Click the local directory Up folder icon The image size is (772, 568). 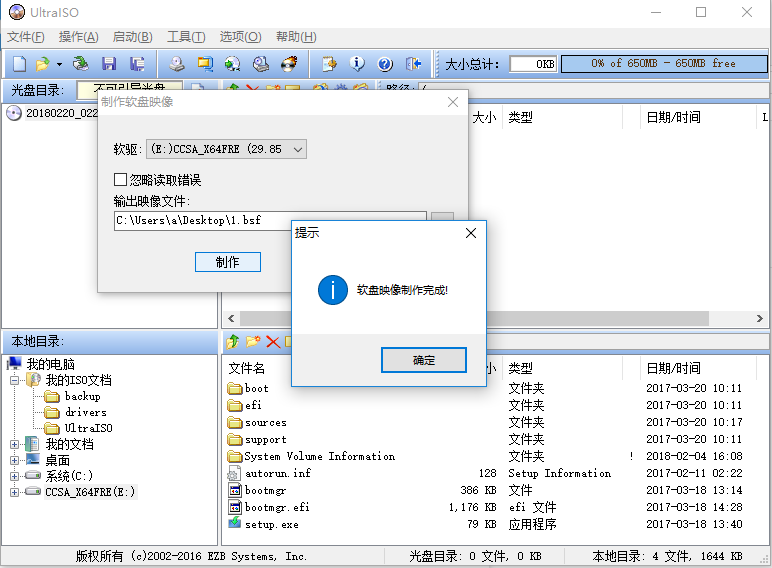coord(233,342)
